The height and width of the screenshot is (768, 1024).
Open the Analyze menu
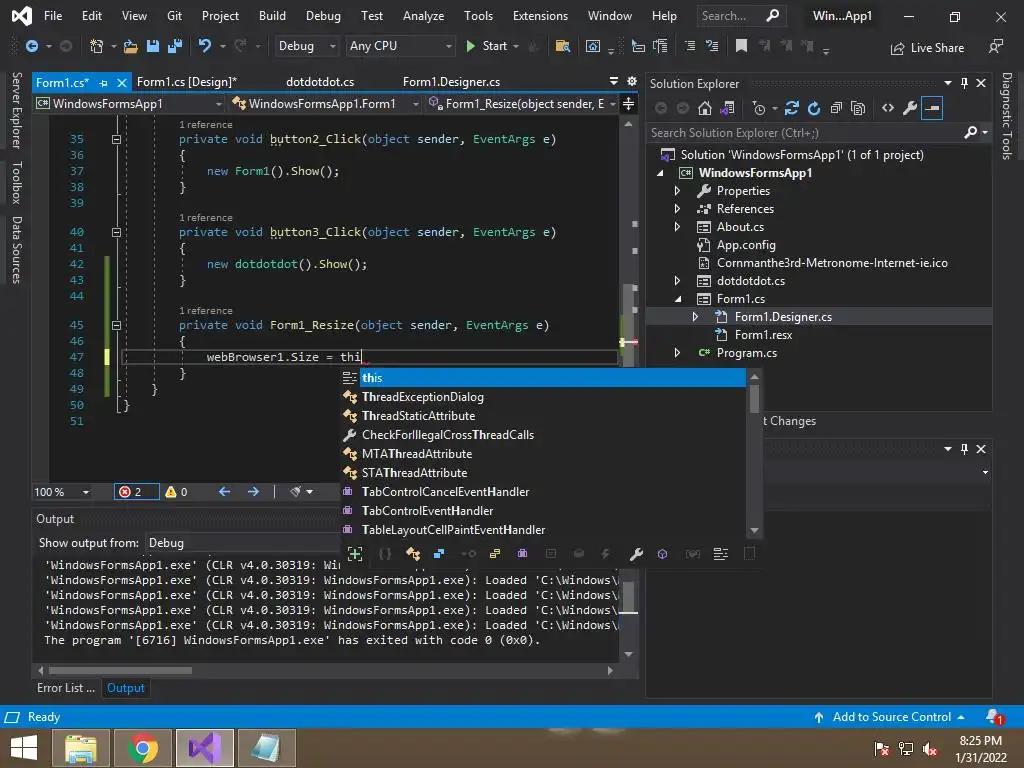click(x=423, y=16)
